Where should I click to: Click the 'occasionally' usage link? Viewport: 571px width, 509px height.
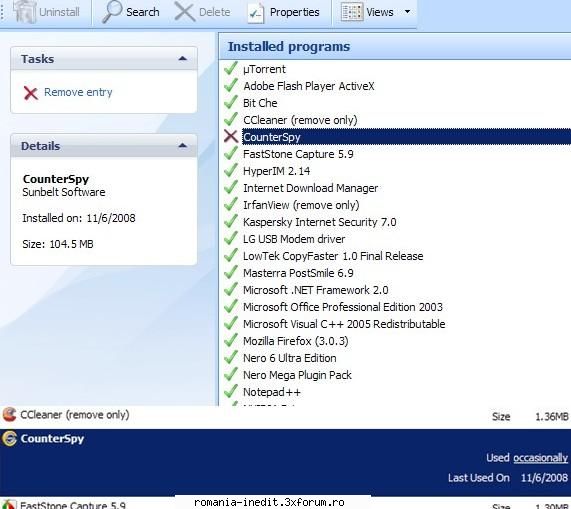540,458
